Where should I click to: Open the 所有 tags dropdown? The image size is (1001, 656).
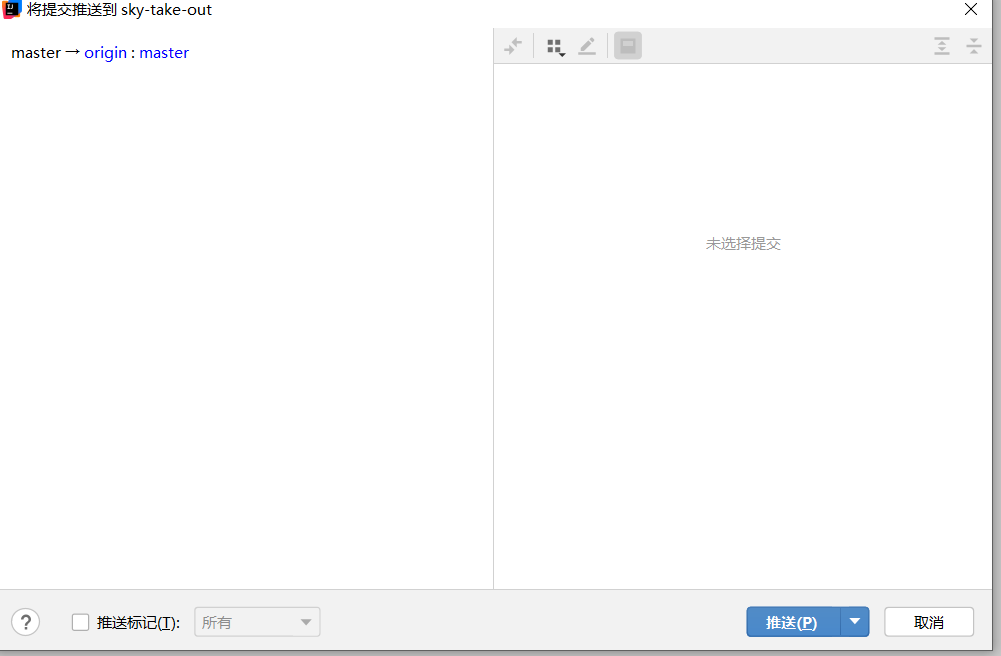coord(257,622)
